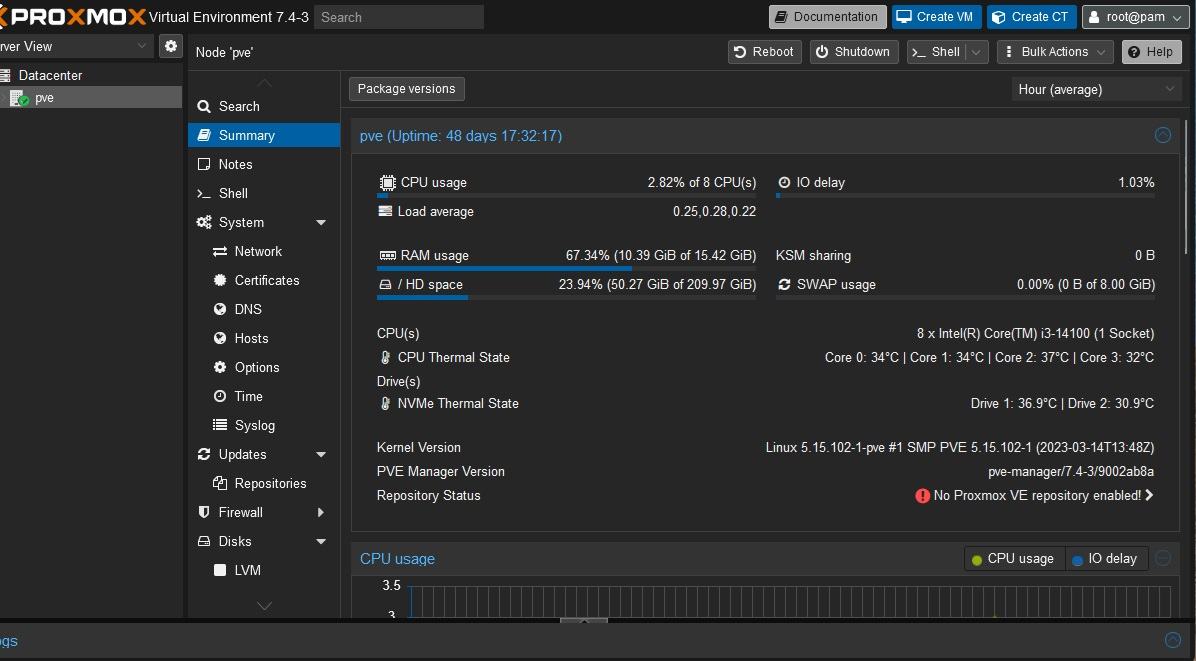Click the DNS globe icon
Viewport: 1196px width, 661px height.
point(220,310)
